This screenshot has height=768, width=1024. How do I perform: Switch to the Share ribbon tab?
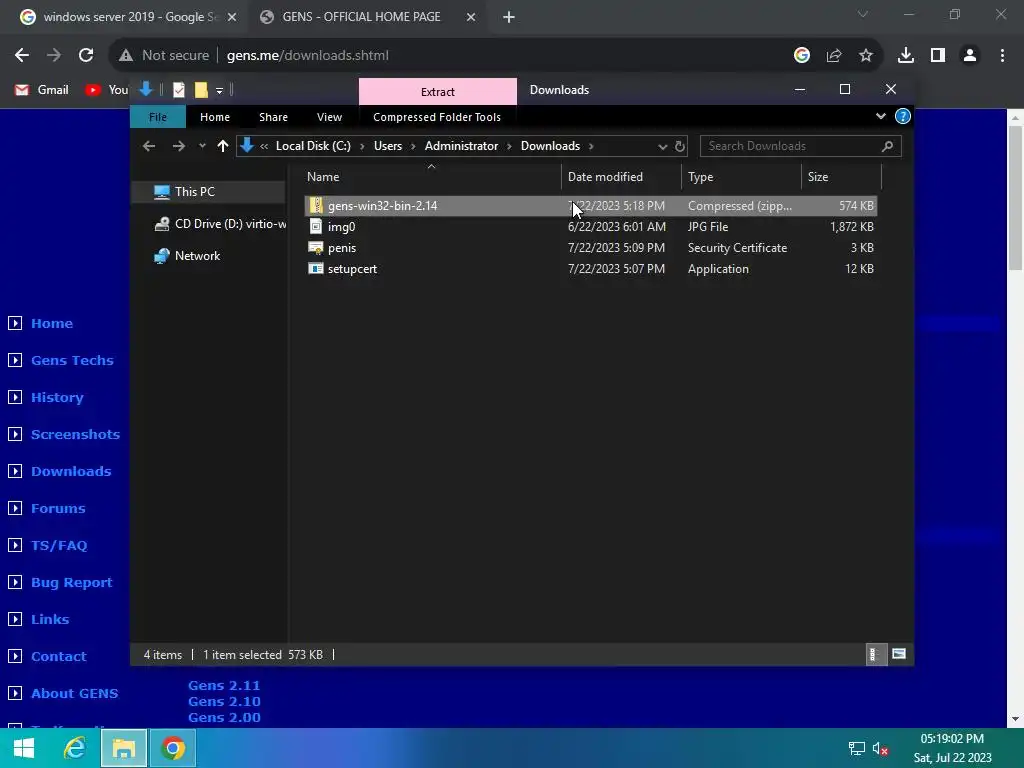[273, 117]
